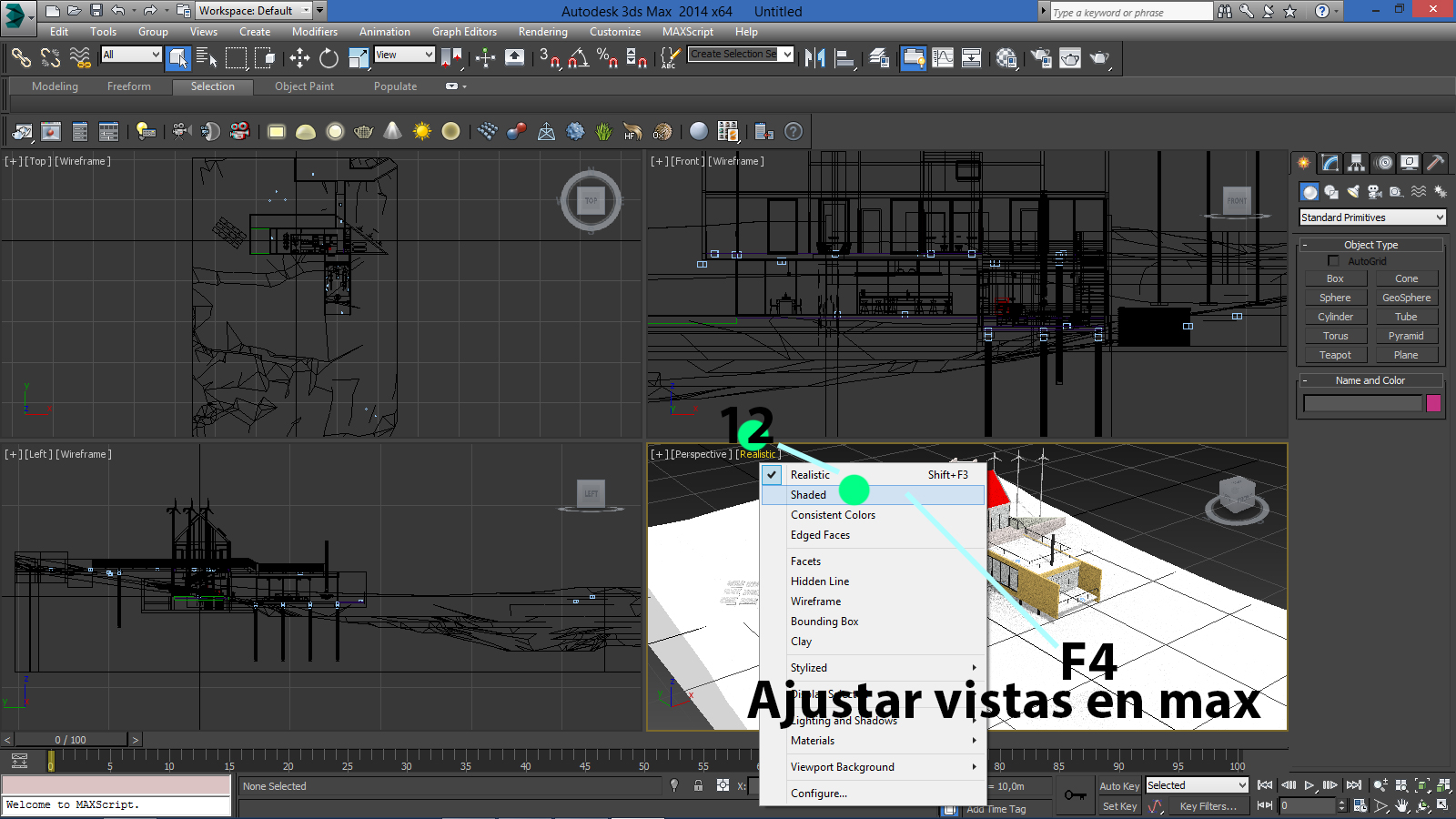Click the object name input field

pyautogui.click(x=1362, y=403)
